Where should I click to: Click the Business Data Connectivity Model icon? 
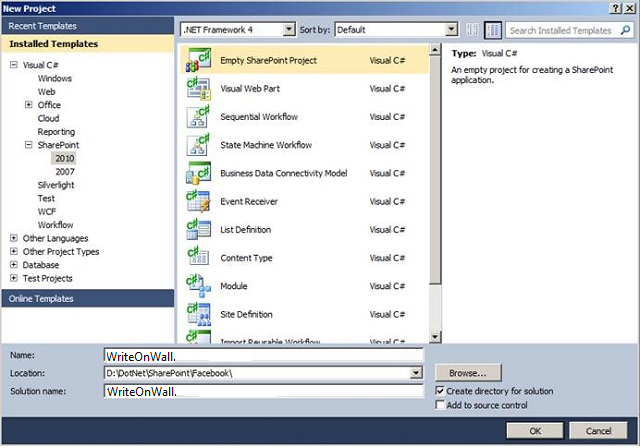(198, 173)
